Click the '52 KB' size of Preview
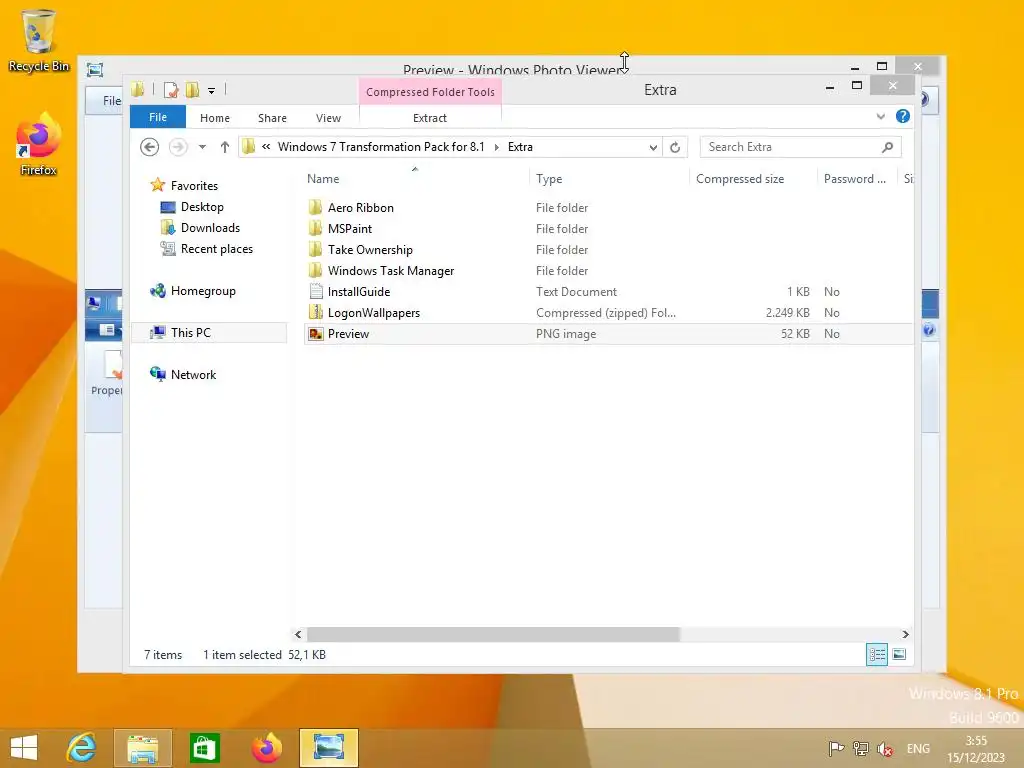Image resolution: width=1024 pixels, height=768 pixels. [795, 334]
